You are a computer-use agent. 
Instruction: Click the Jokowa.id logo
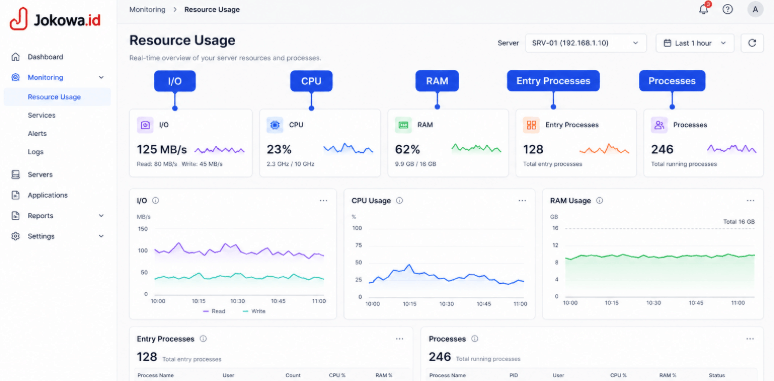click(55, 19)
